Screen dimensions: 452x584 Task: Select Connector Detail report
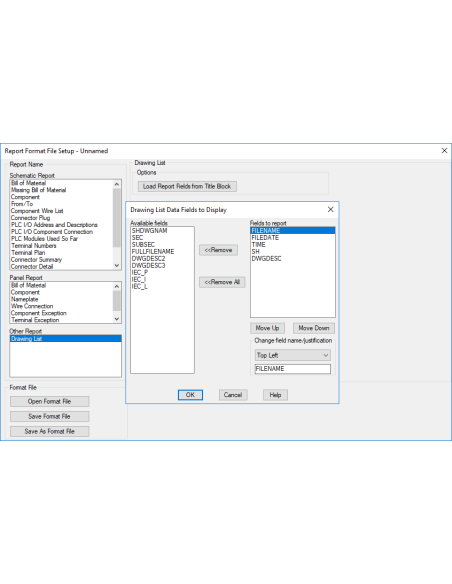point(61,267)
